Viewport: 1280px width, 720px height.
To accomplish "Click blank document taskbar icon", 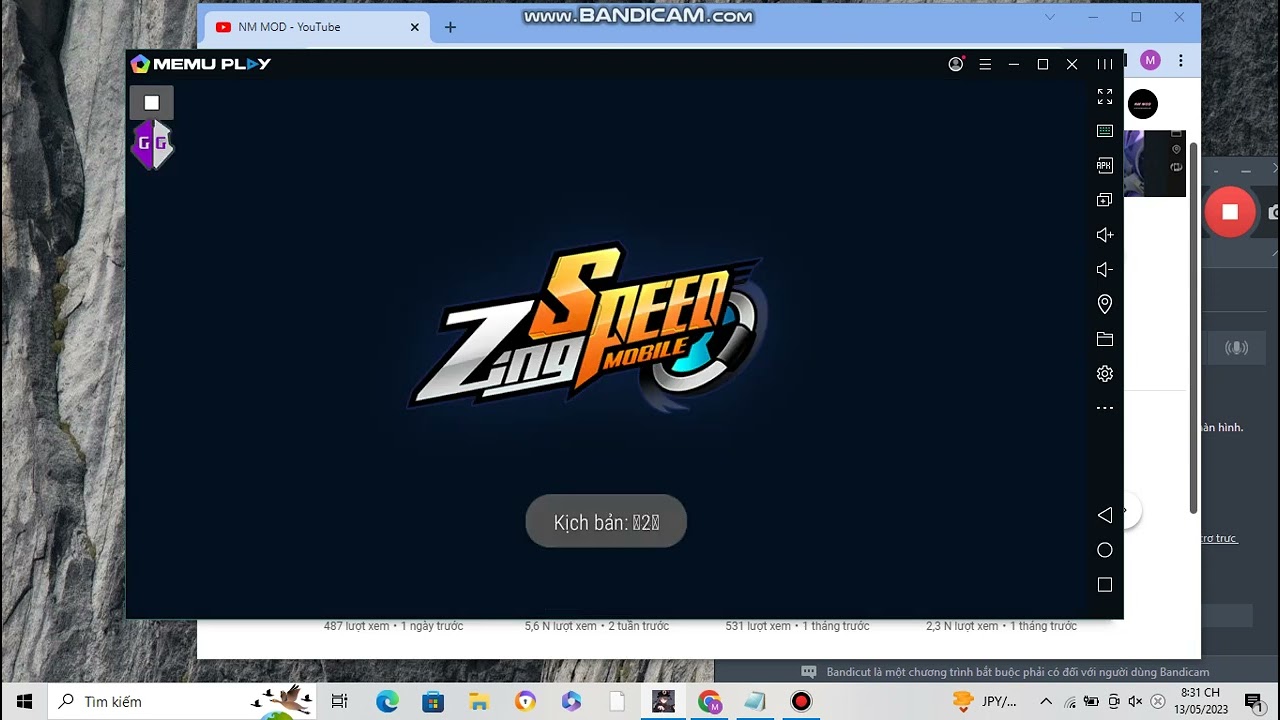I will [617, 702].
